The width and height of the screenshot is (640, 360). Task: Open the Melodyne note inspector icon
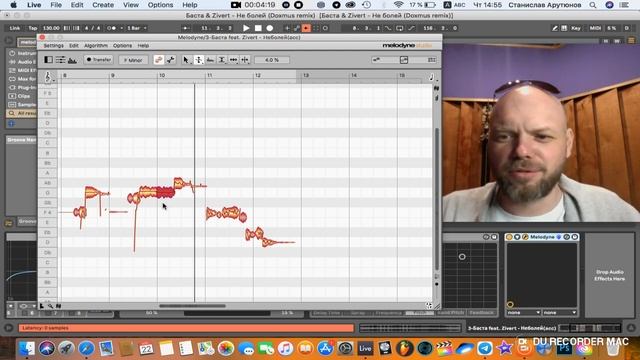[x=60, y=60]
